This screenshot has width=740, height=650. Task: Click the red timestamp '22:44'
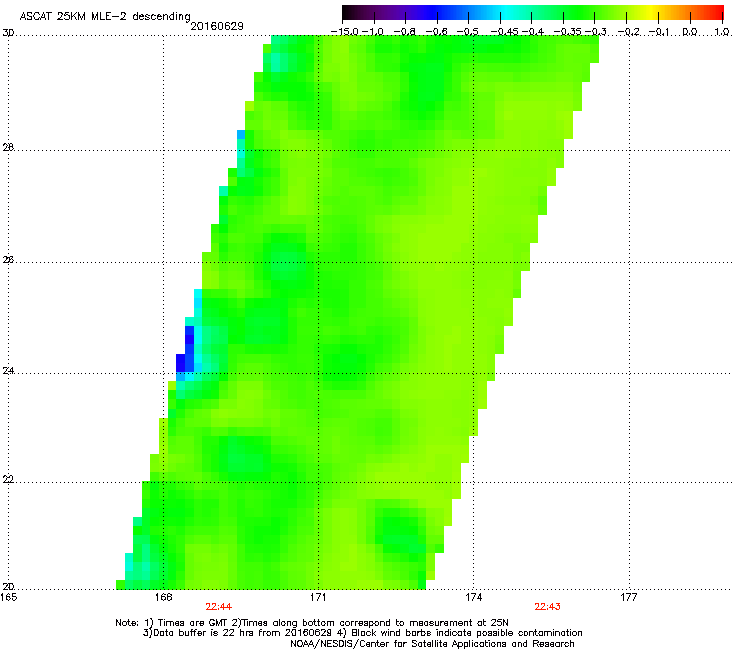coord(219,607)
